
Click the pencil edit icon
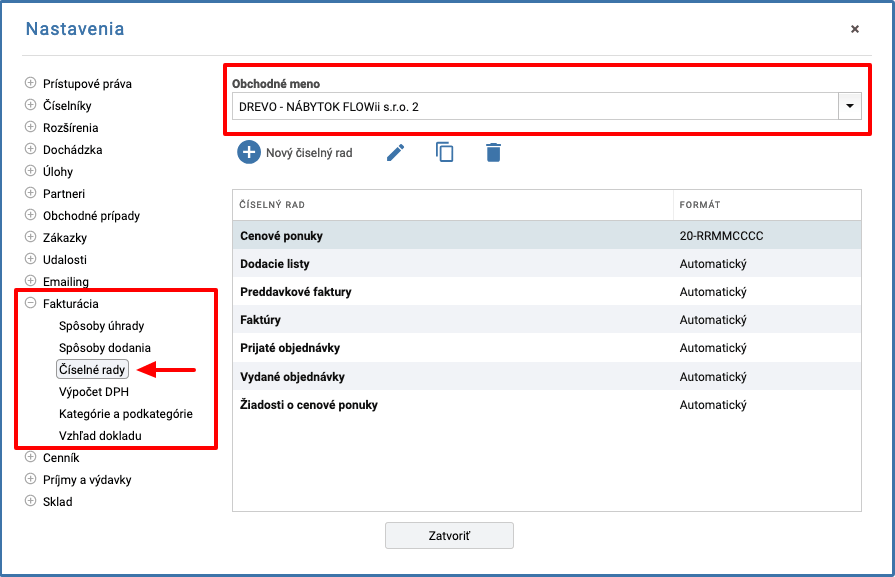point(396,152)
